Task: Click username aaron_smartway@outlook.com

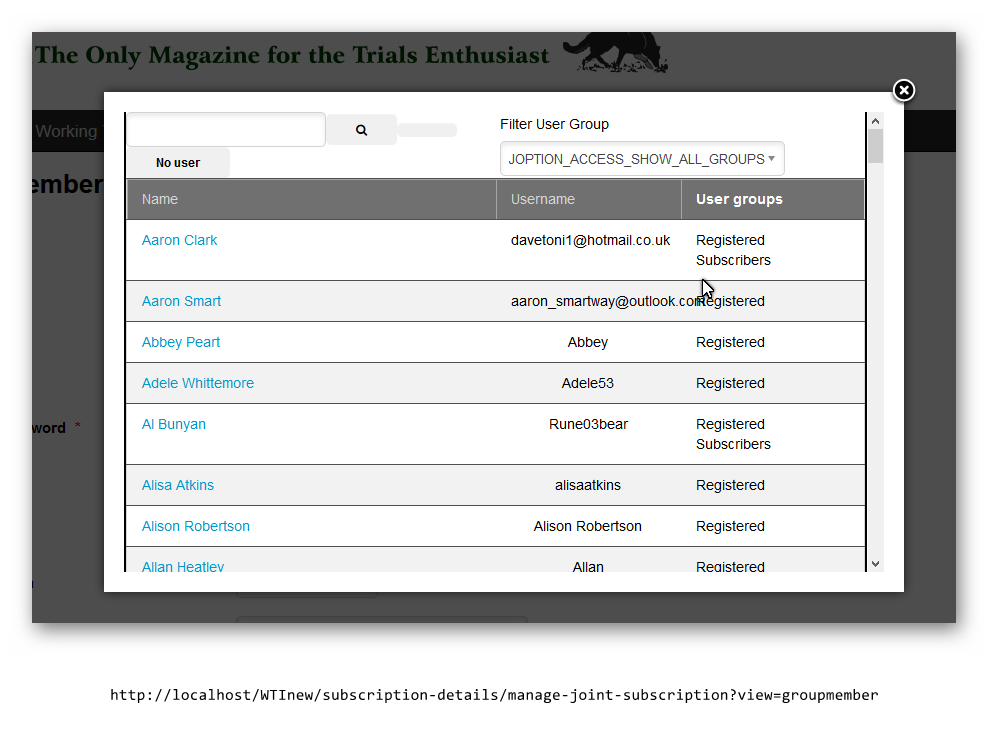Action: tap(603, 301)
